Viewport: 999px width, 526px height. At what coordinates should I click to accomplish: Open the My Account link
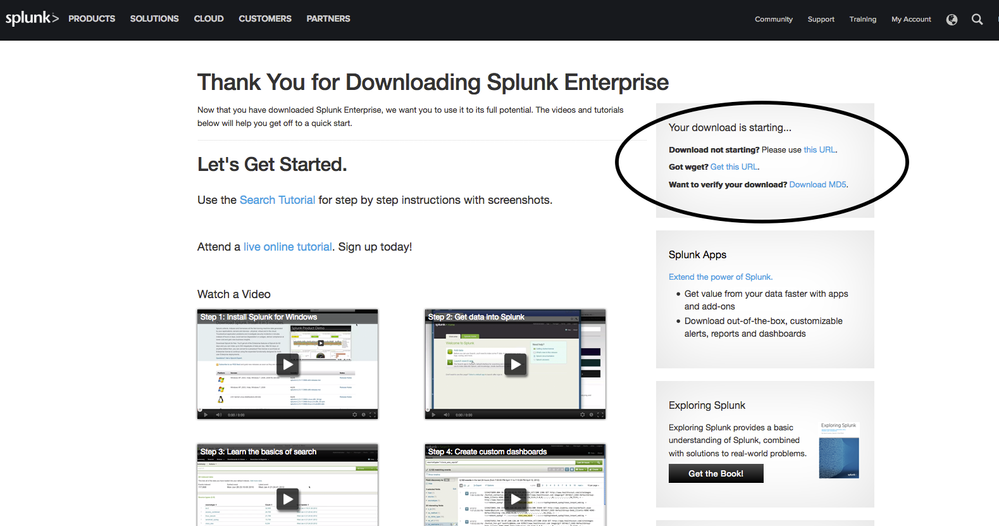pyautogui.click(x=911, y=19)
